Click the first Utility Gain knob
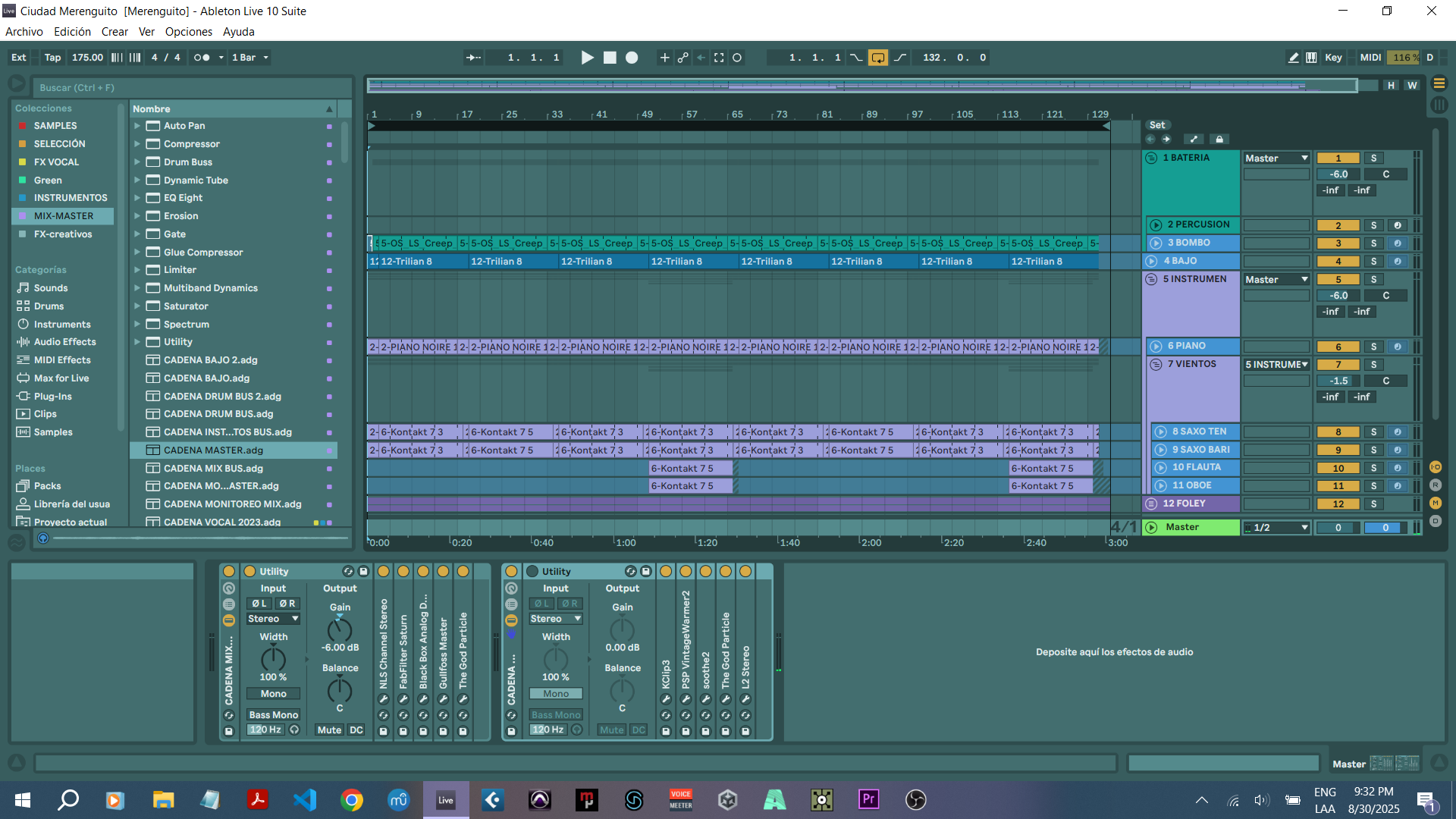This screenshot has width=1456, height=819. 339,629
